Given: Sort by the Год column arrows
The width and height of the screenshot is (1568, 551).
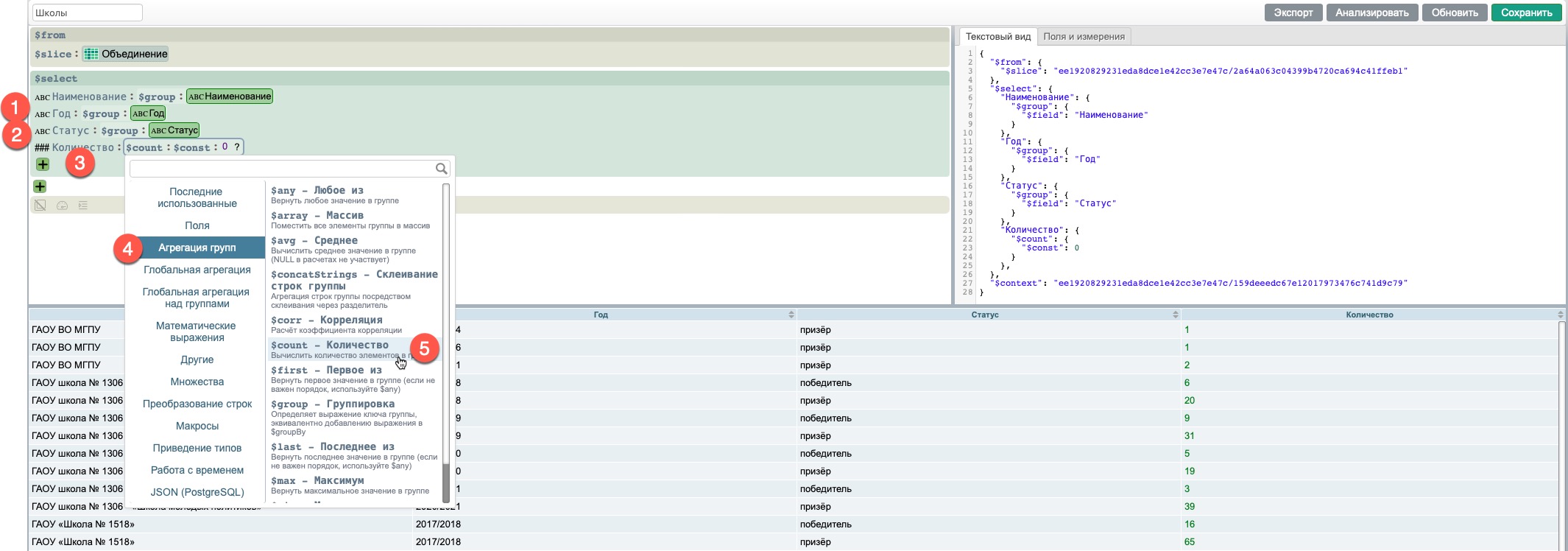Looking at the screenshot, I should pyautogui.click(x=791, y=315).
